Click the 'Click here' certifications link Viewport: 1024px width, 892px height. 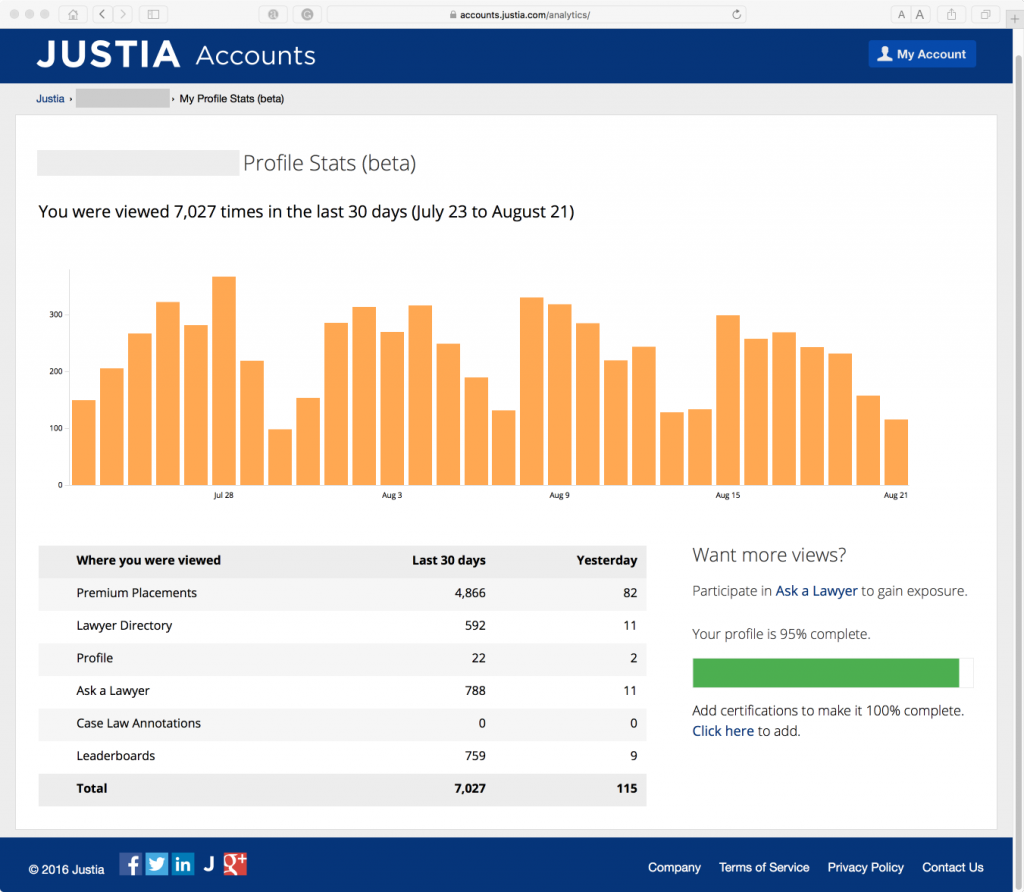pos(722,731)
